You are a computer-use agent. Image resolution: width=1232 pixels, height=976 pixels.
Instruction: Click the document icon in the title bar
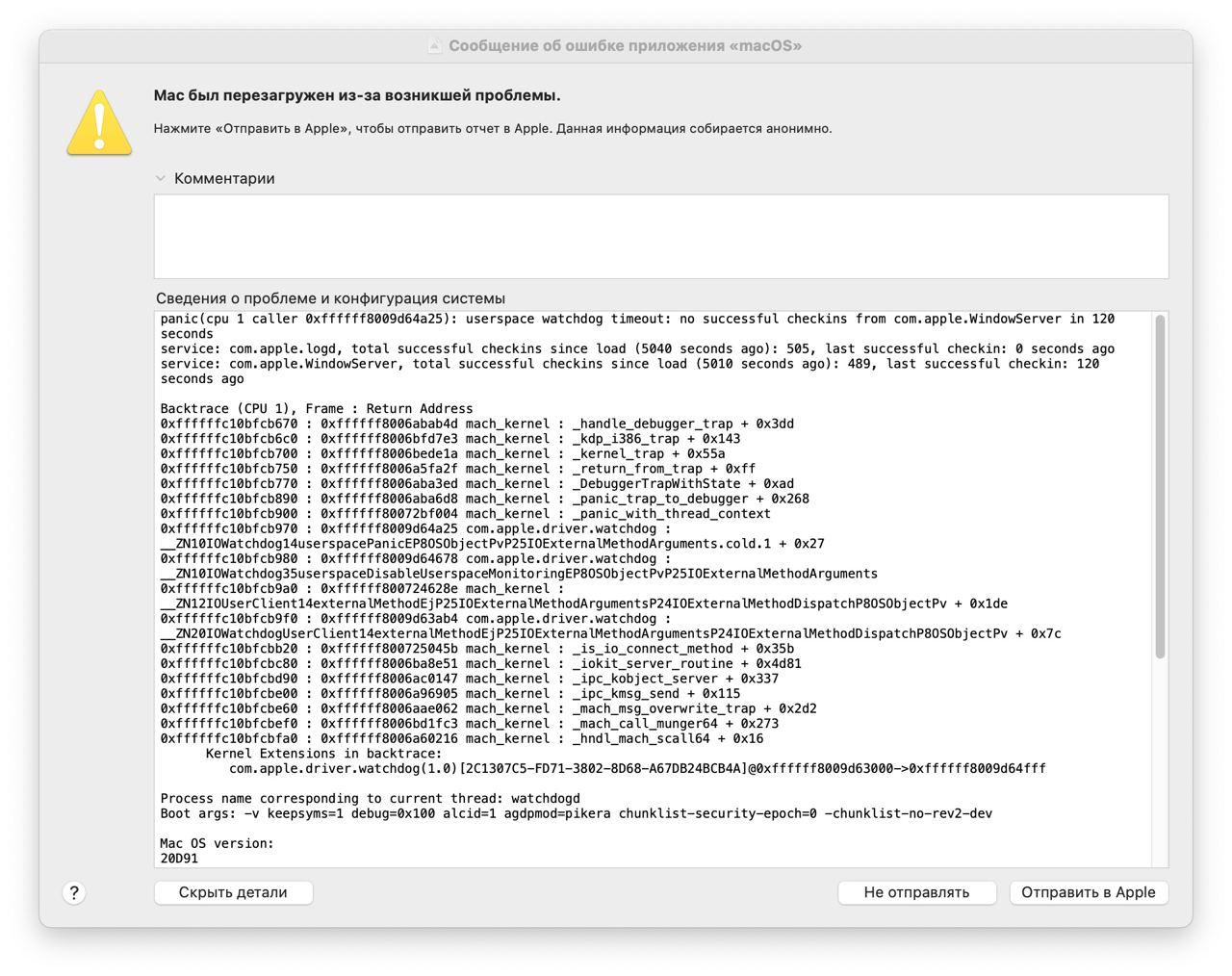pyautogui.click(x=435, y=46)
